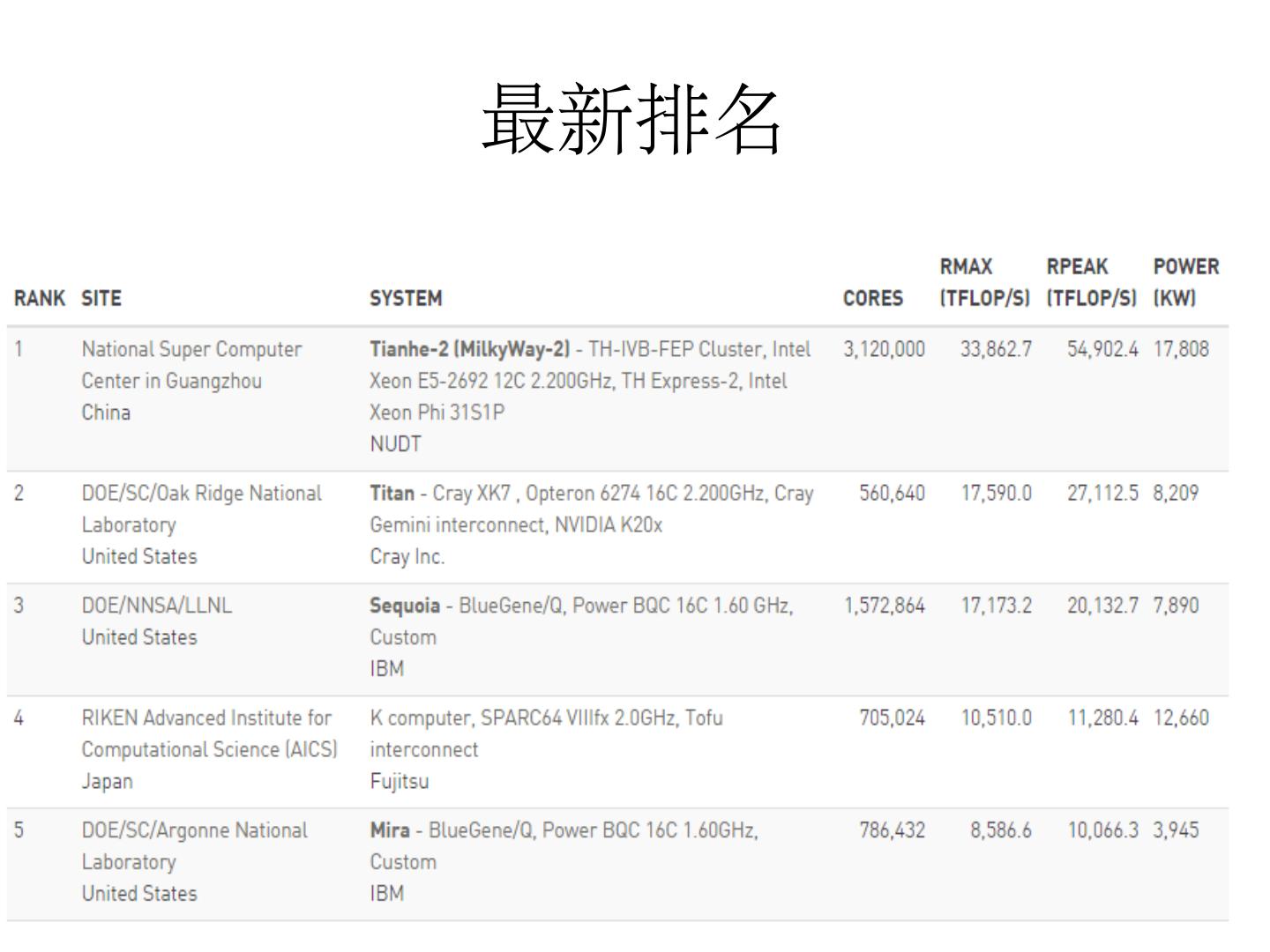The height and width of the screenshot is (952, 1270).
Task: Click the SYSTEM column header
Action: point(406,299)
